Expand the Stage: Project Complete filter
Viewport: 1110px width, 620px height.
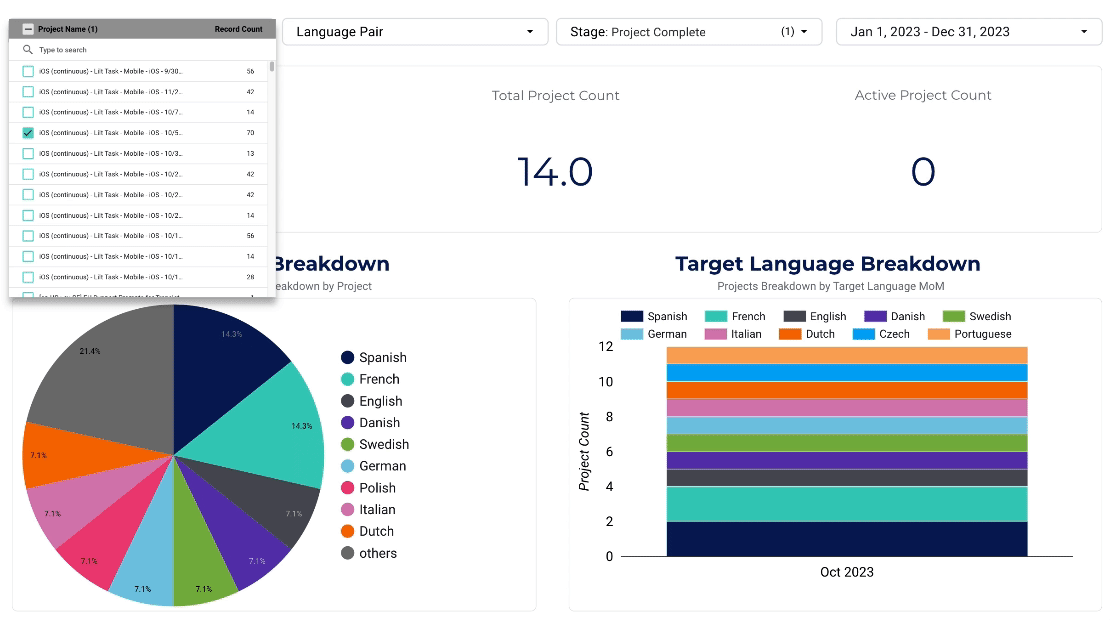point(689,32)
